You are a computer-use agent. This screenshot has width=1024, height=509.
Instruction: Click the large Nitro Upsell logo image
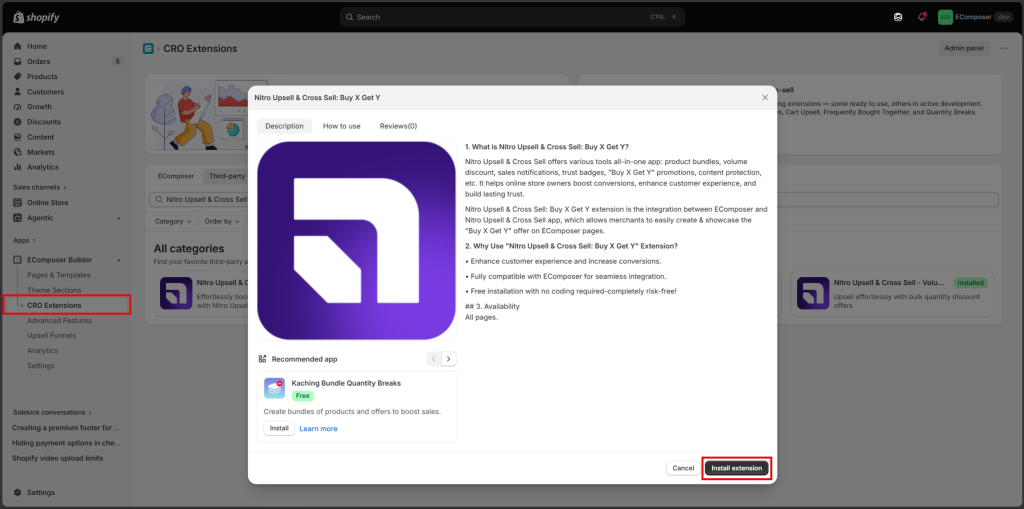tap(357, 240)
